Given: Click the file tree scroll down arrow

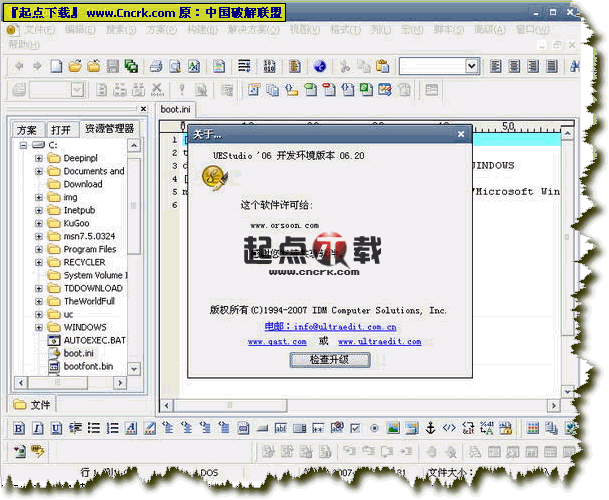Looking at the screenshot, I should click(x=134, y=369).
